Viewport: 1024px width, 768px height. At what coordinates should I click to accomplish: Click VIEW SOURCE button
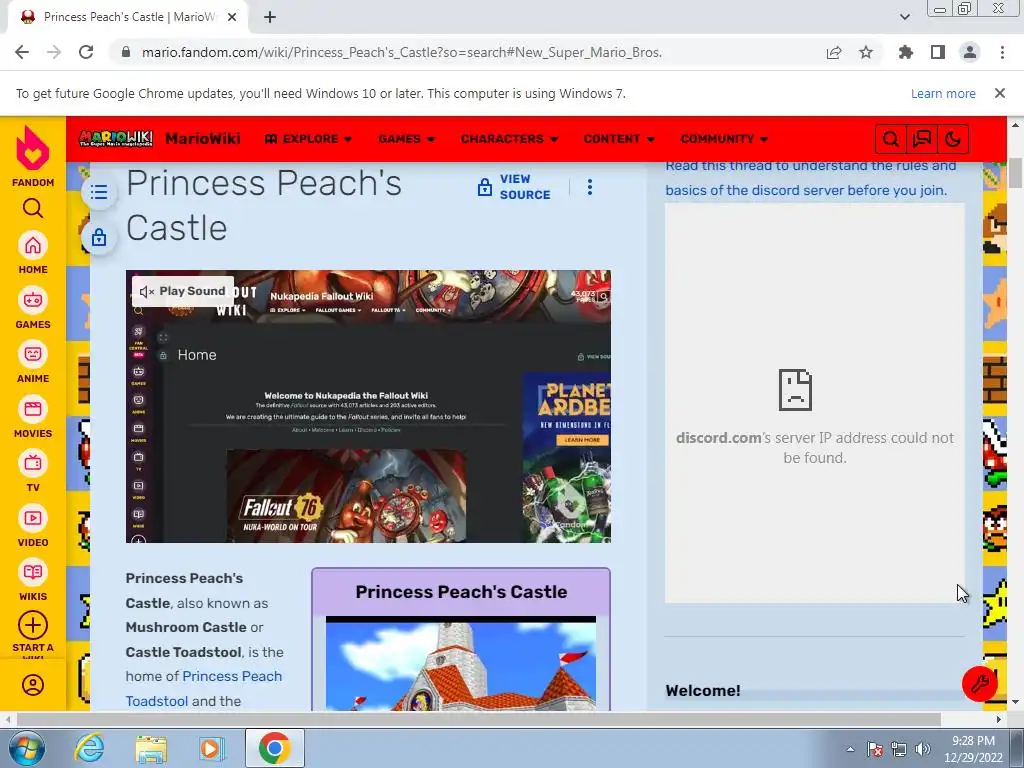point(514,187)
